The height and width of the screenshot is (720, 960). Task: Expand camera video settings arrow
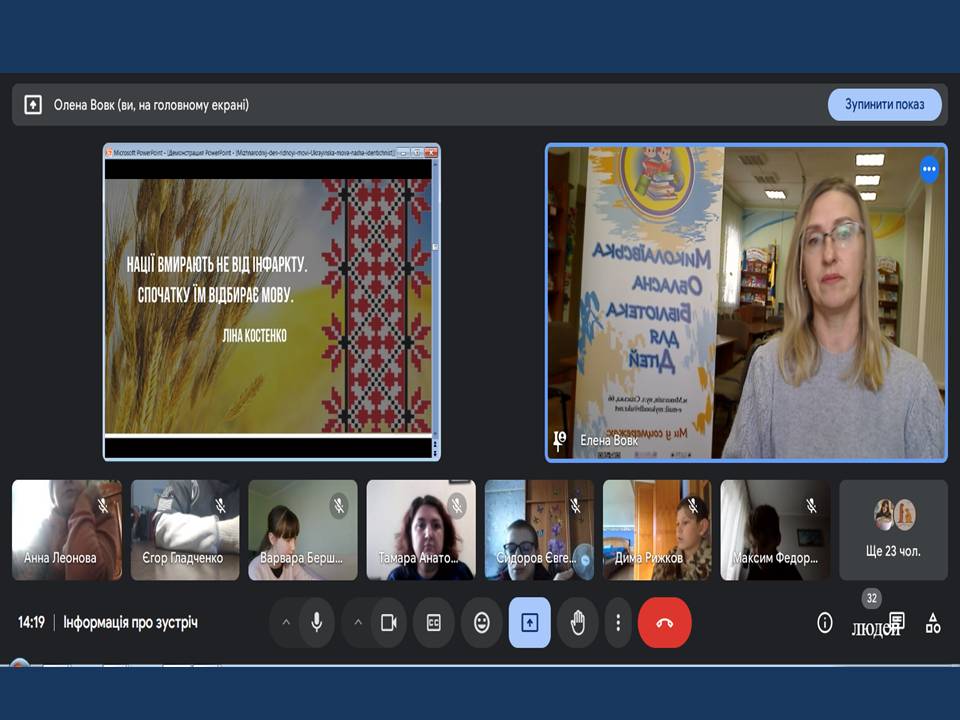click(358, 622)
